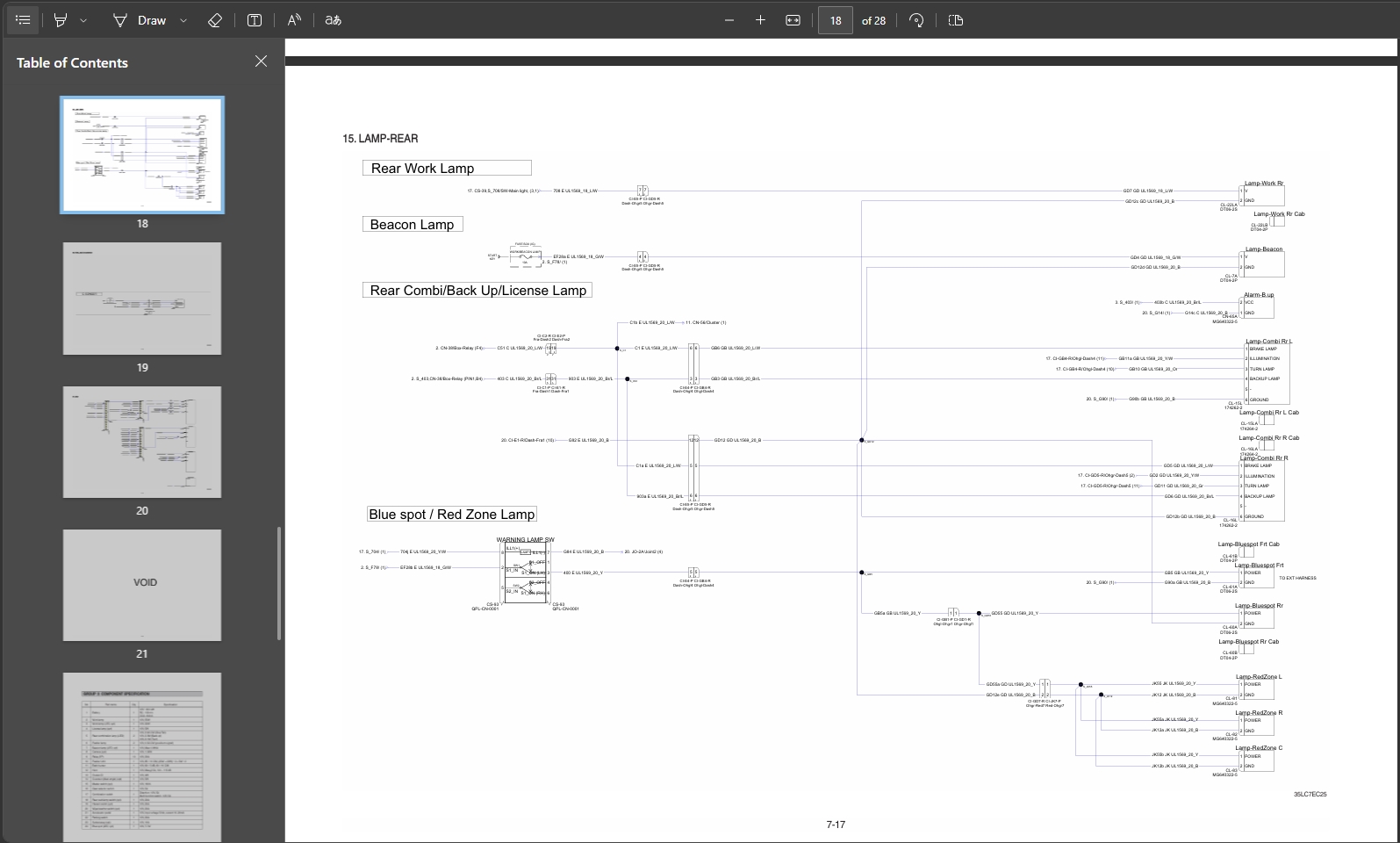Zoom in with the plus button
1400x843 pixels.
coord(760,20)
